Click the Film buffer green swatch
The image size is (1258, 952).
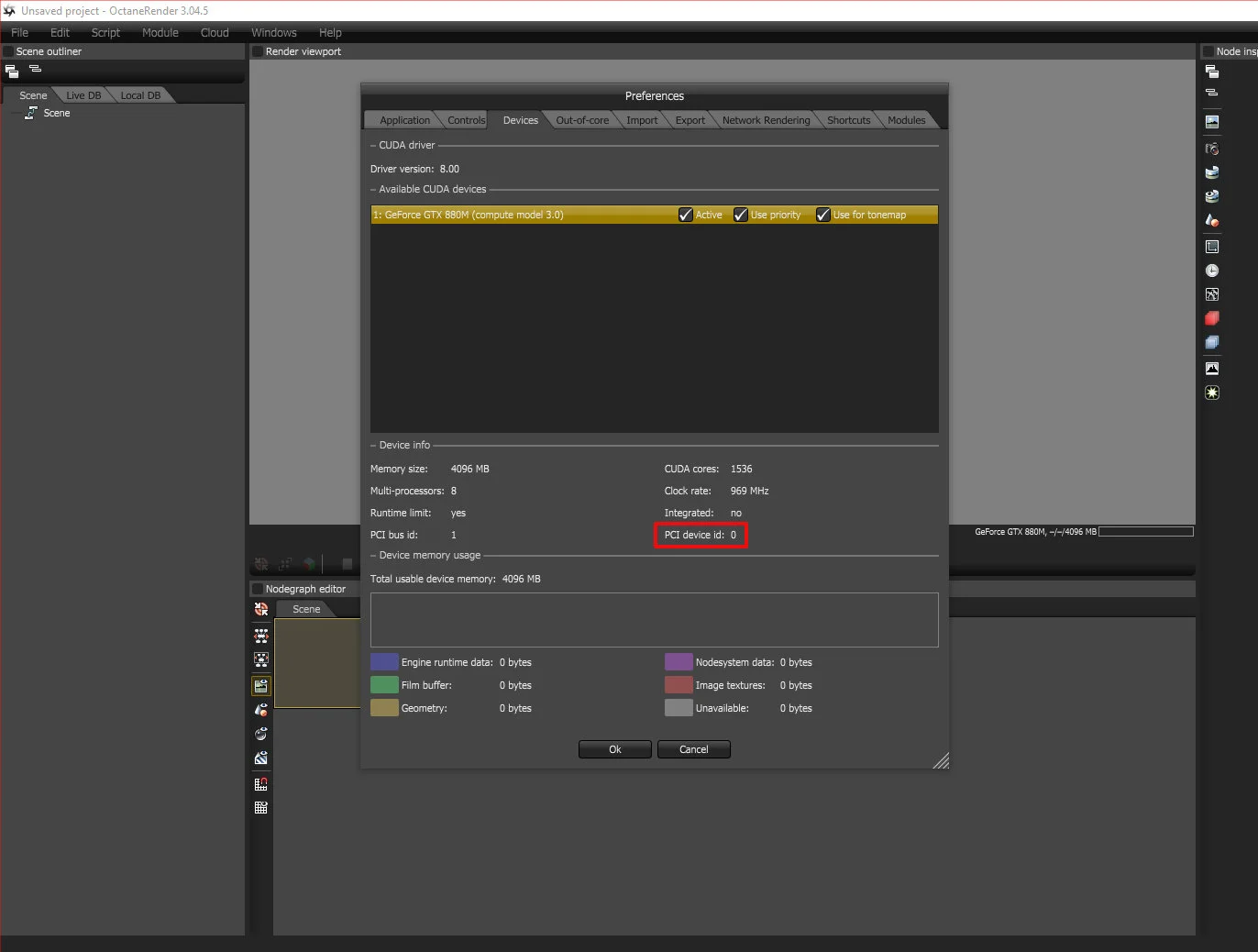[x=384, y=685]
